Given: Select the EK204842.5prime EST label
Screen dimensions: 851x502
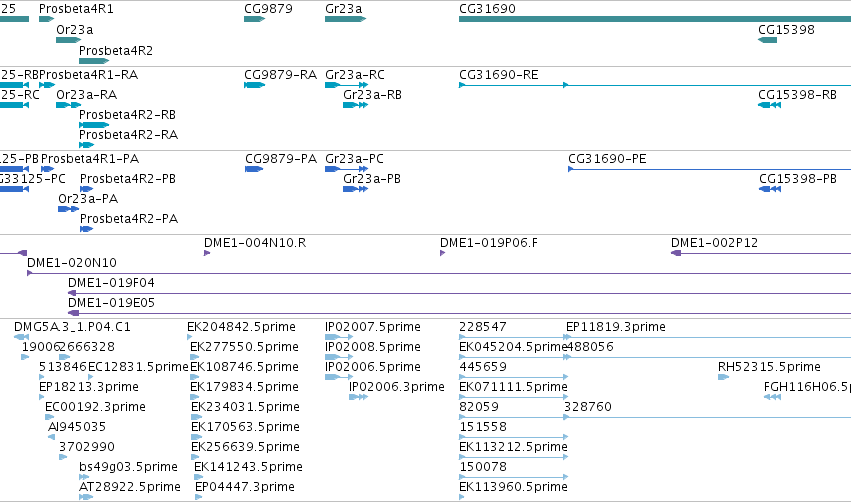Looking at the screenshot, I should [242, 327].
